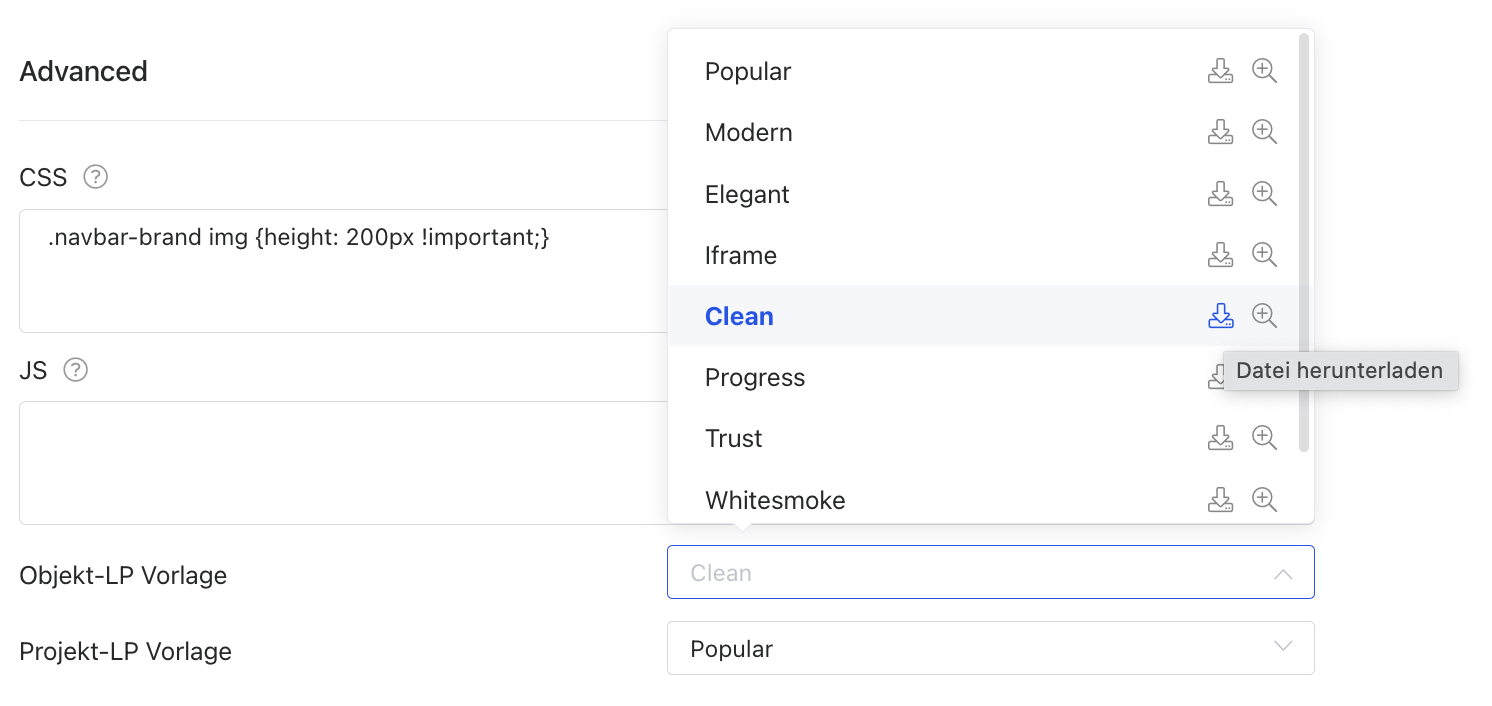Preview the Clean template
The width and height of the screenshot is (1492, 706).
1264,316
